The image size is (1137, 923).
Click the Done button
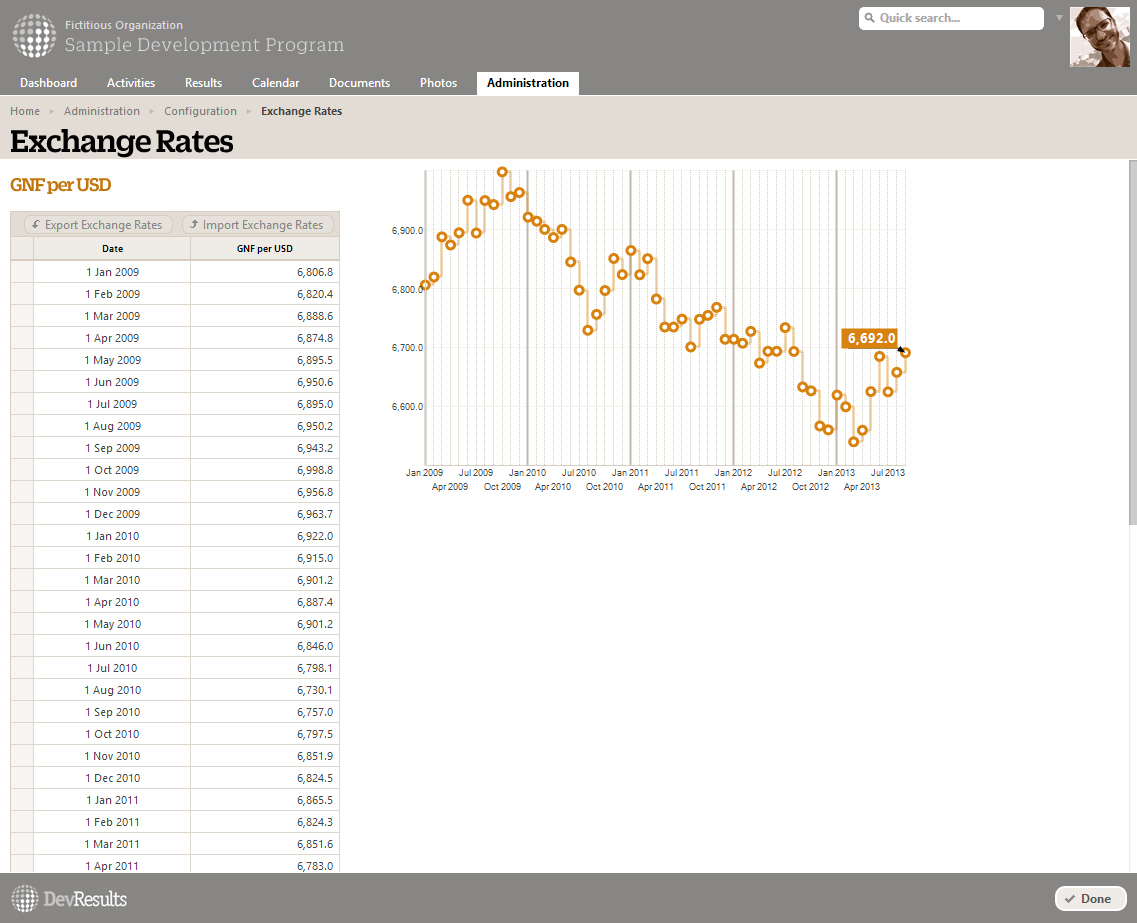click(x=1090, y=898)
